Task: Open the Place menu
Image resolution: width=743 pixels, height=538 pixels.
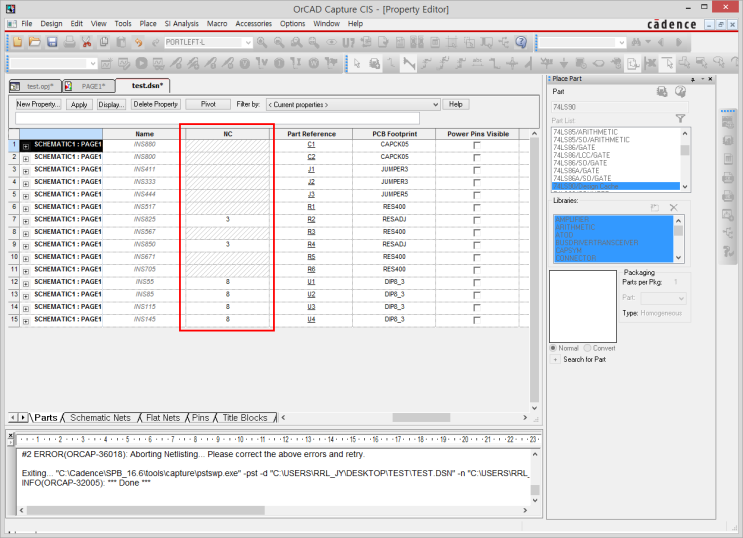Action: tap(148, 23)
